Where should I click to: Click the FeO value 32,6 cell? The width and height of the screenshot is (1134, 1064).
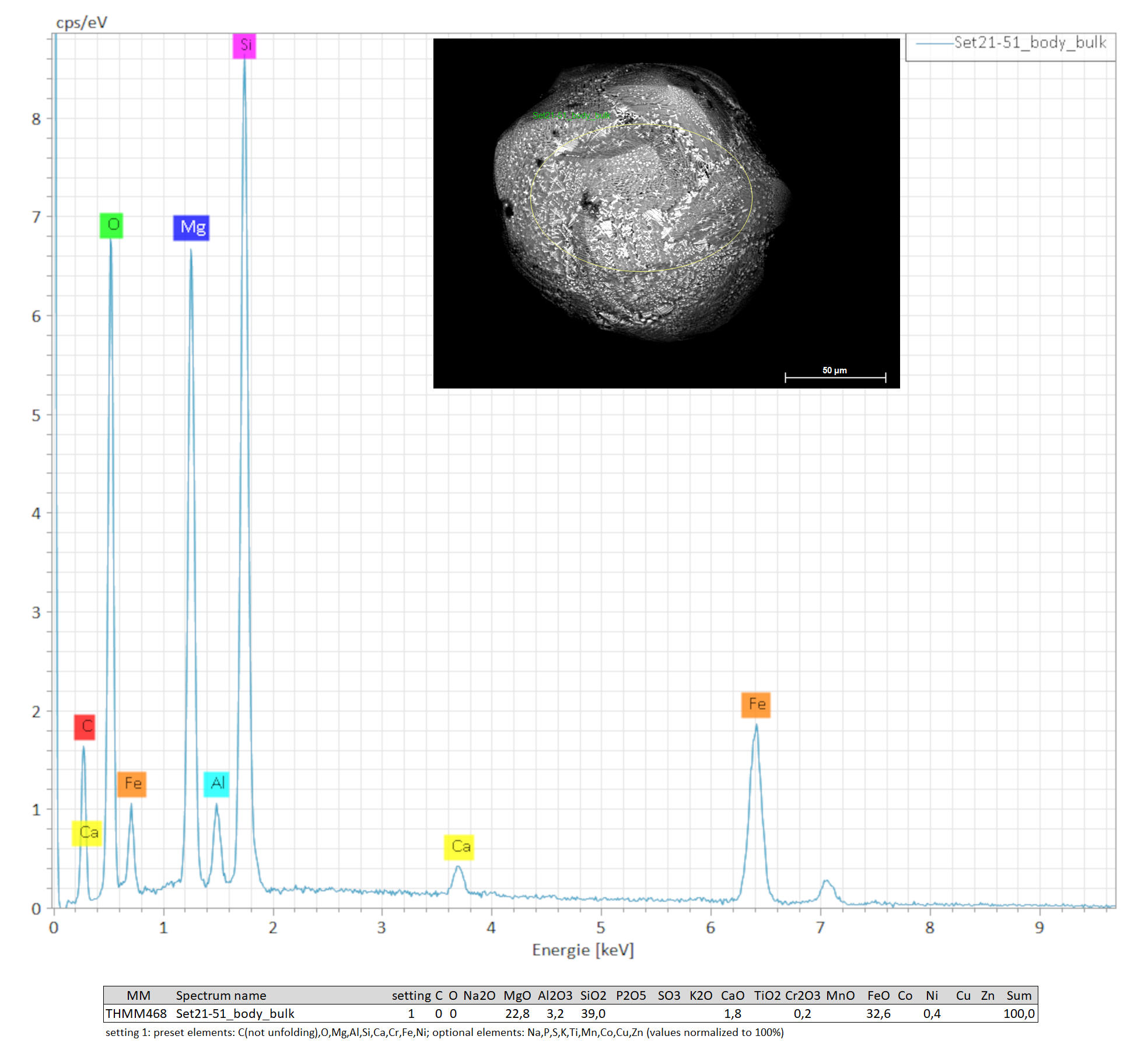[878, 1014]
